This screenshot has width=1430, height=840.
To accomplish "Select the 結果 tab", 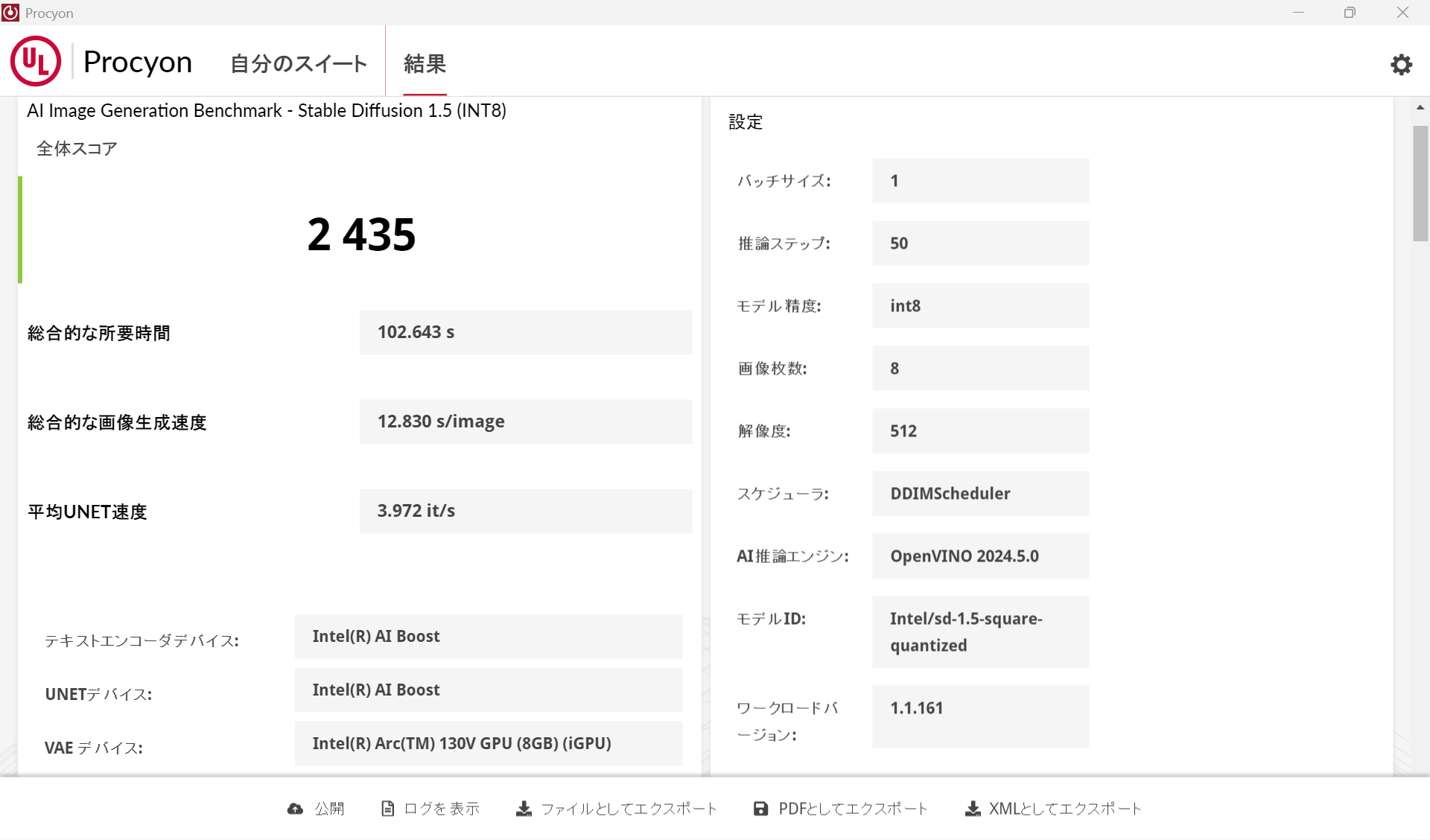I will coord(425,64).
